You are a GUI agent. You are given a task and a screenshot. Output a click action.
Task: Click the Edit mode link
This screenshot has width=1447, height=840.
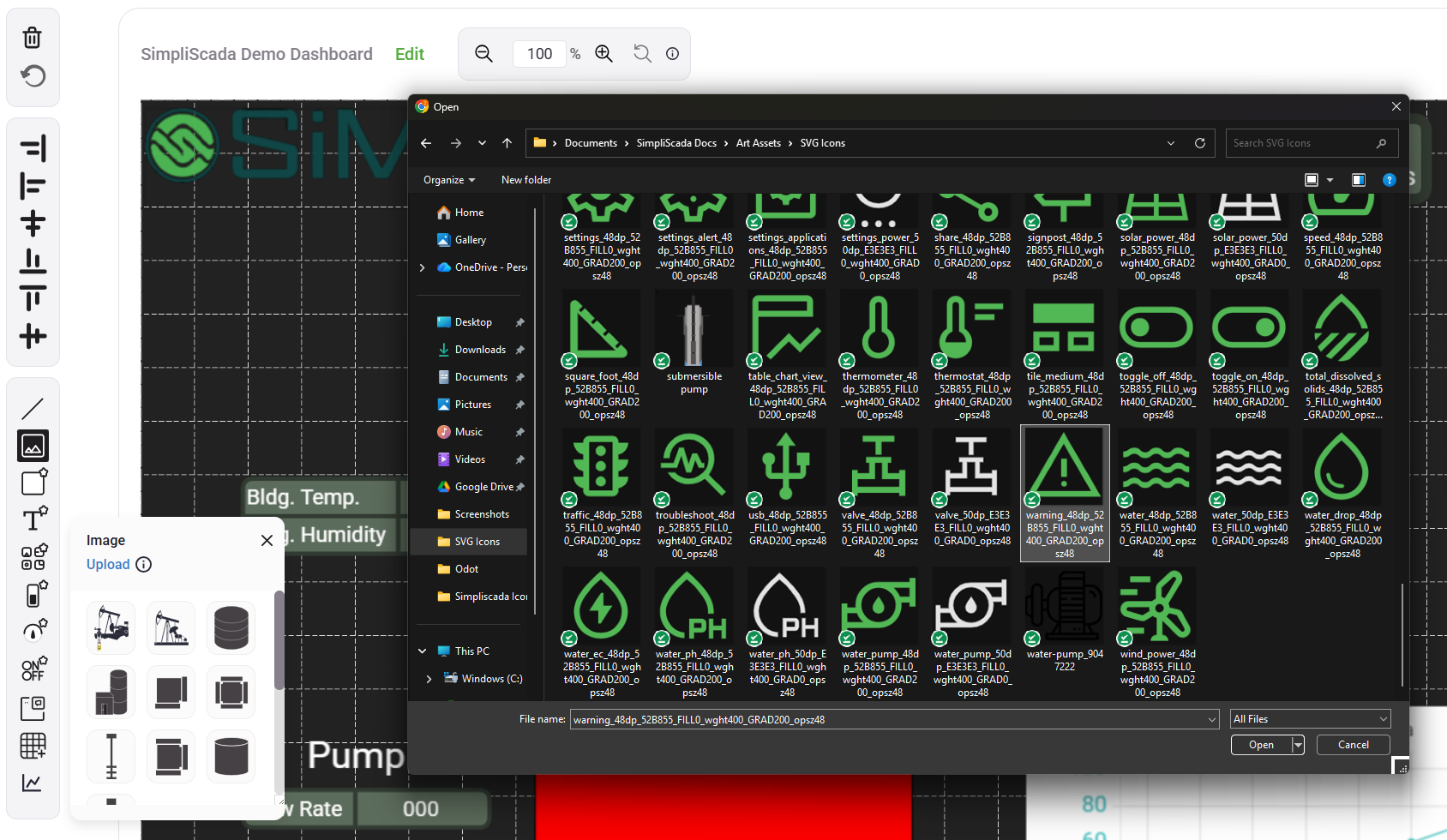point(410,54)
